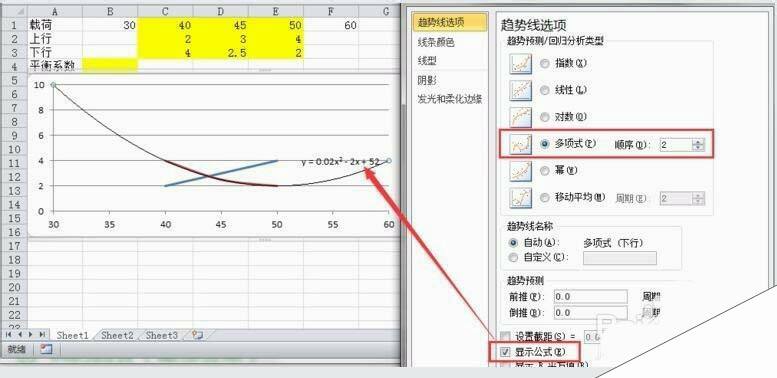Click the logarithmic trendline type icon
This screenshot has width=777, height=378.
520,117
